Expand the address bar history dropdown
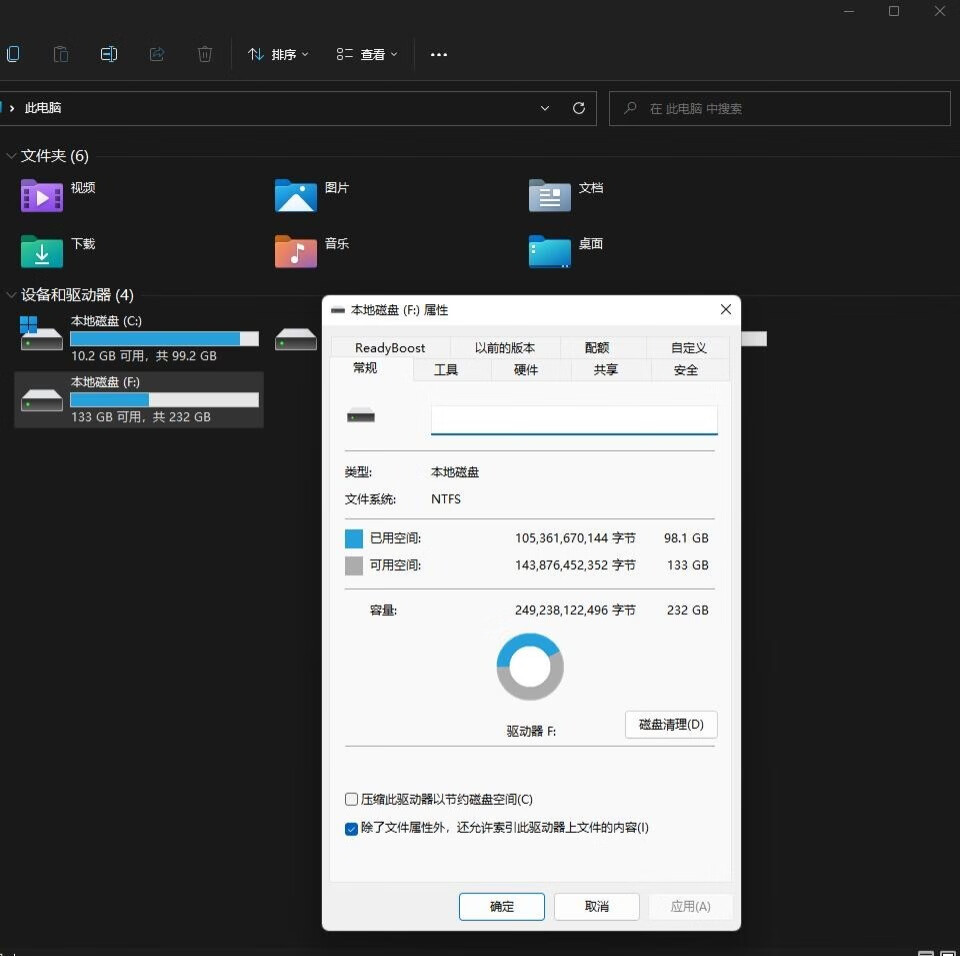960x956 pixels. pyautogui.click(x=545, y=108)
